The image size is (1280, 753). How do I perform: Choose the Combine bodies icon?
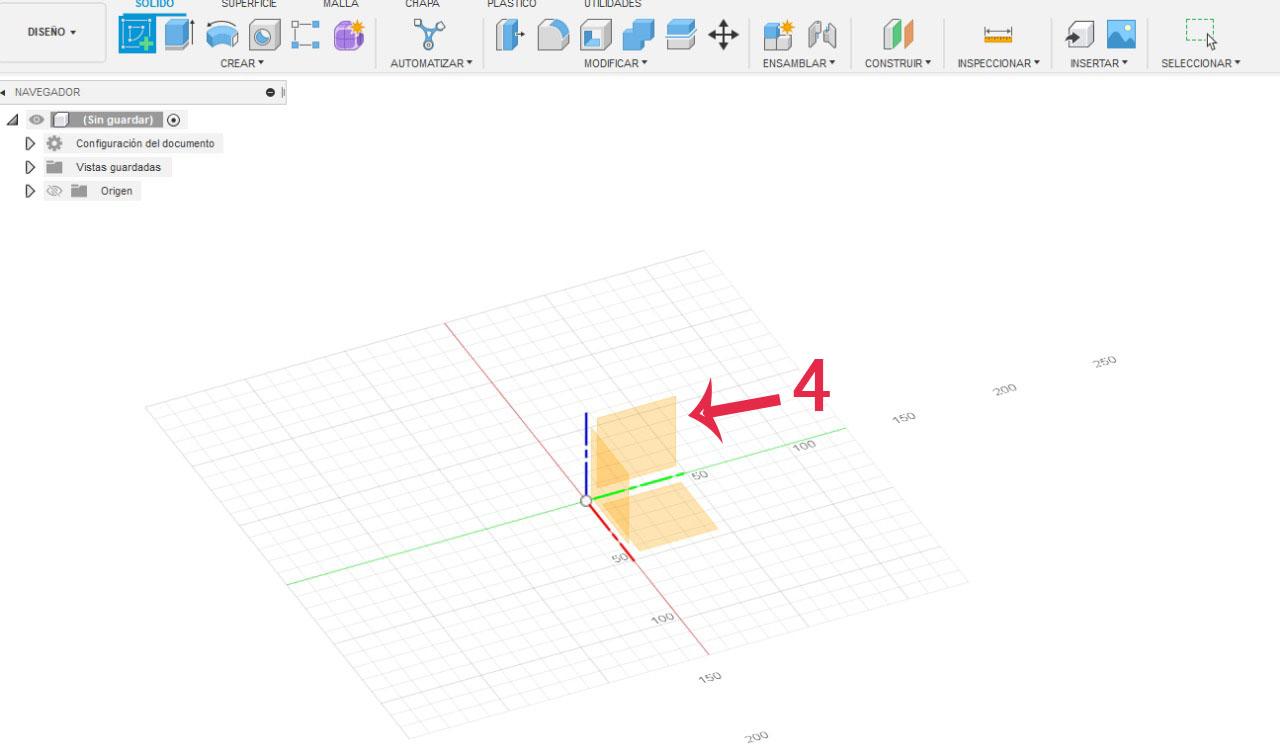point(638,36)
